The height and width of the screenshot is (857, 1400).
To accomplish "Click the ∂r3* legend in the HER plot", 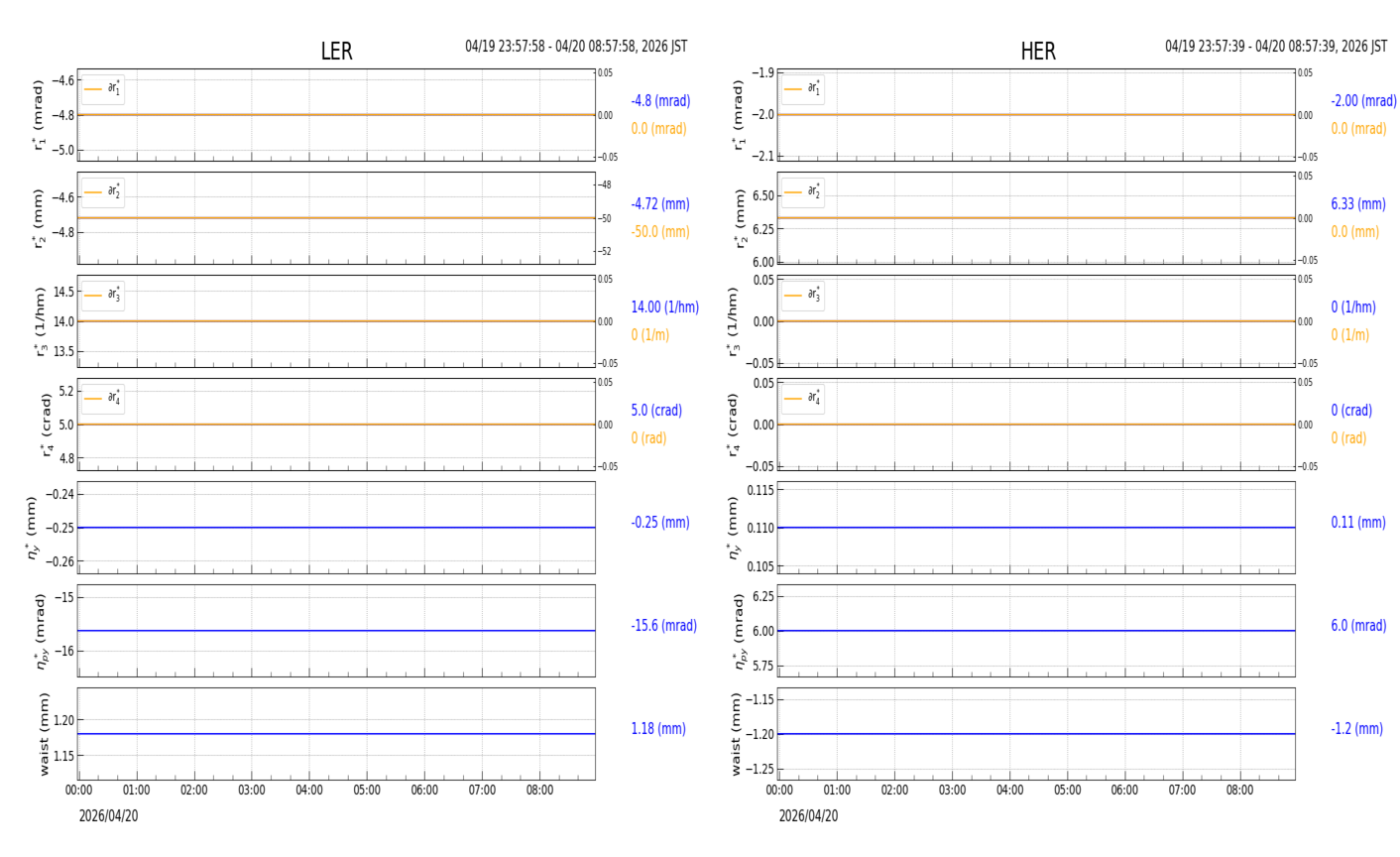I will pos(803,296).
